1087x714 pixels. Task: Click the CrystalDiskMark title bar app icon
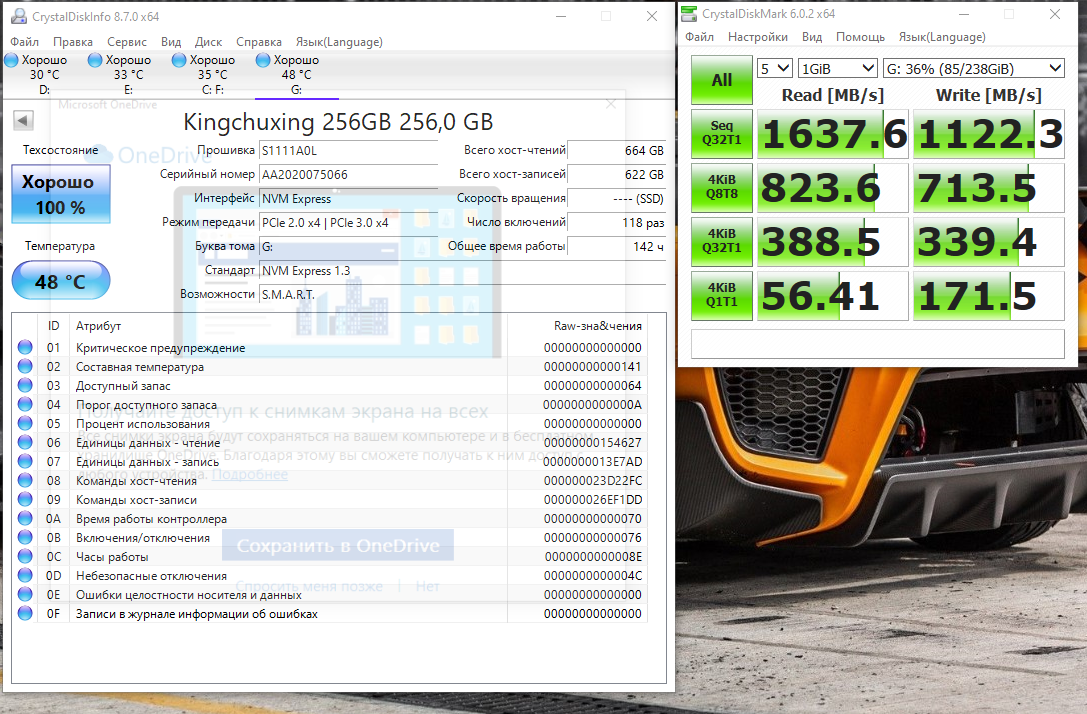point(689,14)
